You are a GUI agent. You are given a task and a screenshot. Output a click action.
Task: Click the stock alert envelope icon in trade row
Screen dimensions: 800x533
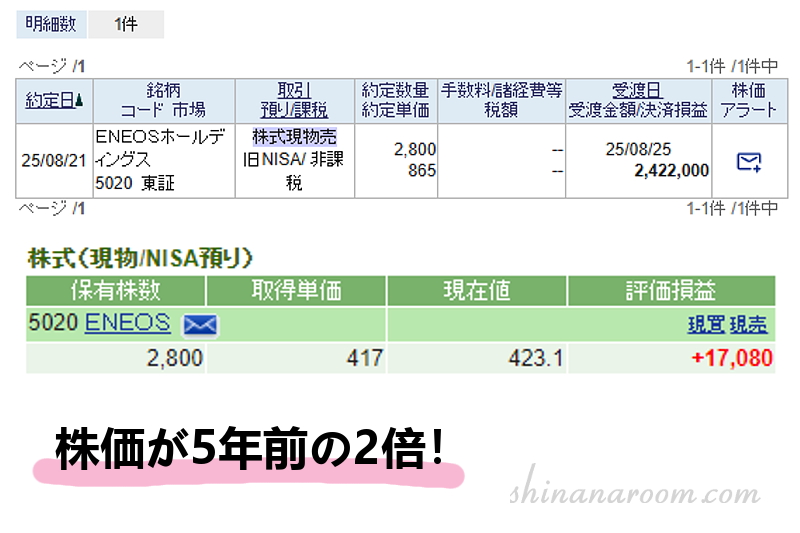[x=749, y=162]
